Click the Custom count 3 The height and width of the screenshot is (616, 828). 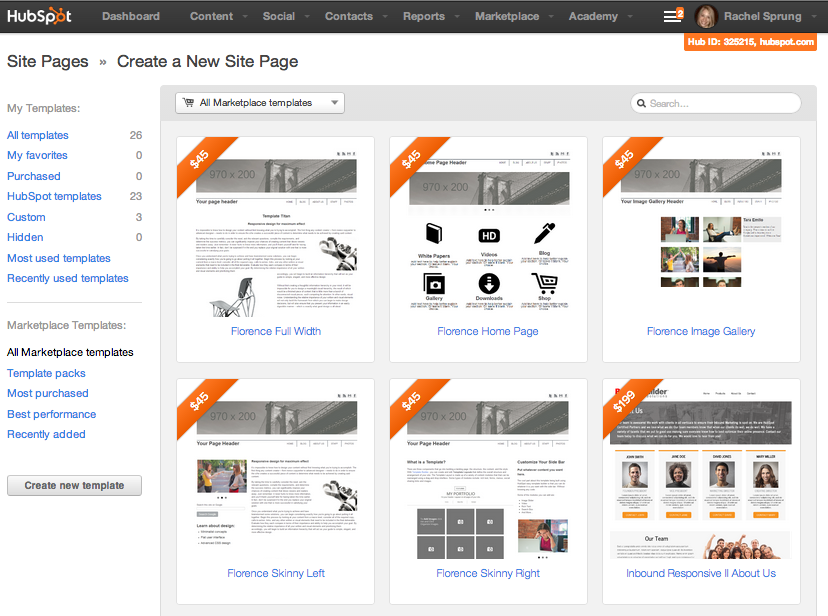(x=139, y=217)
